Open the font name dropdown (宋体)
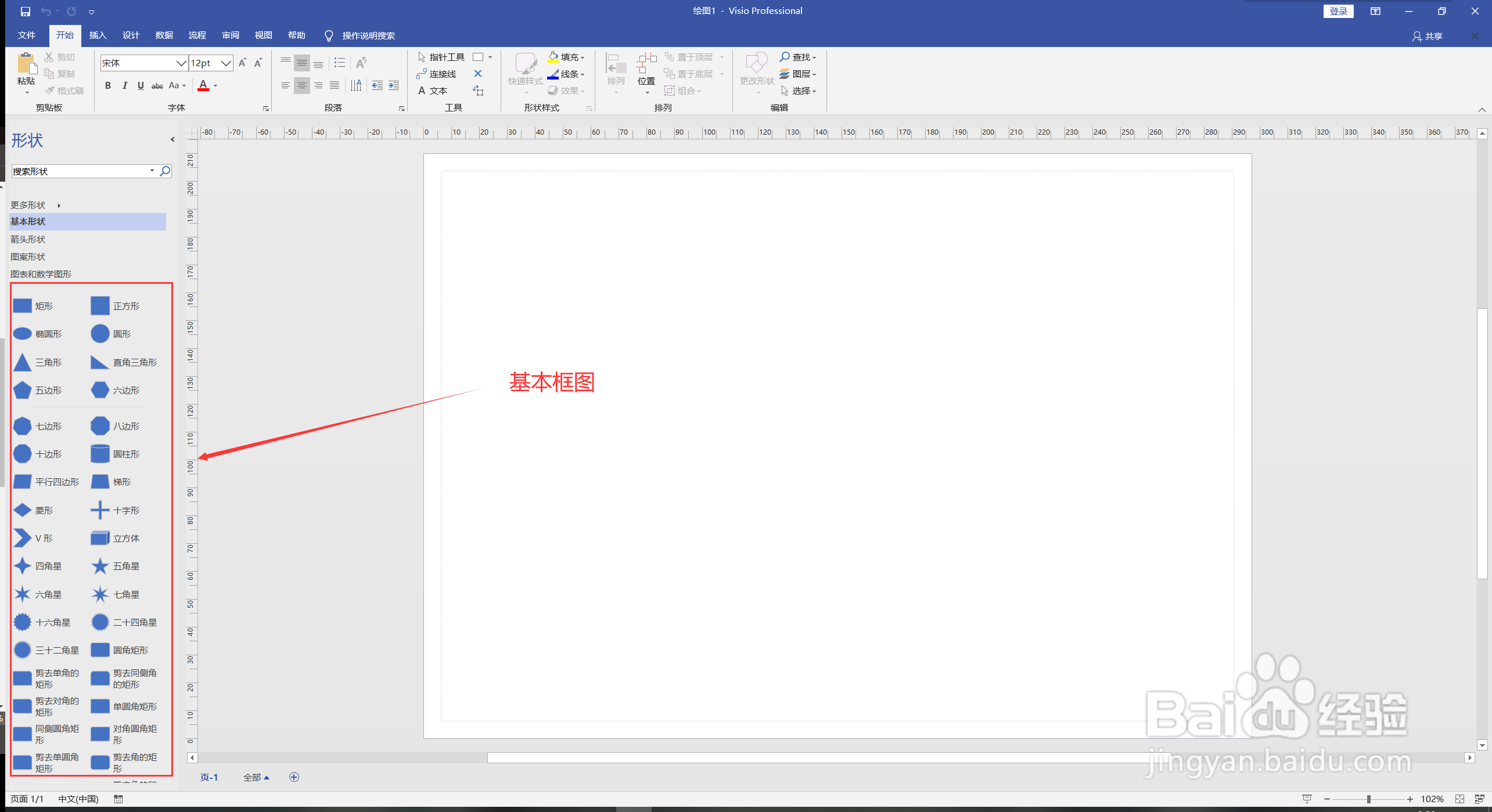 (x=181, y=63)
